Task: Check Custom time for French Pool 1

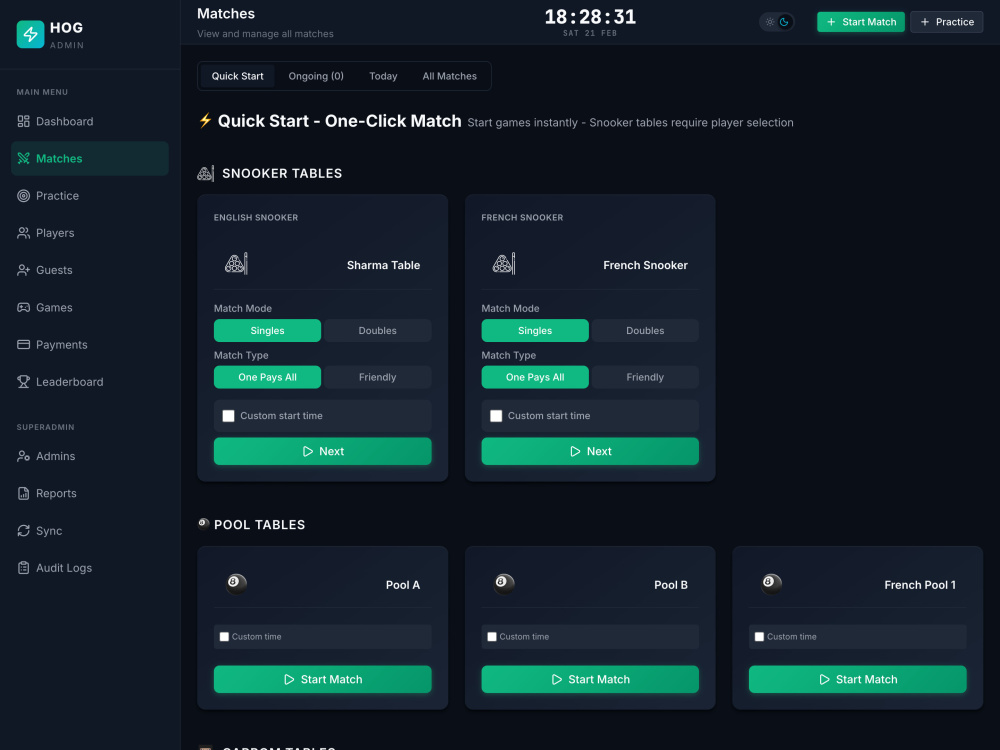Action: 759,636
